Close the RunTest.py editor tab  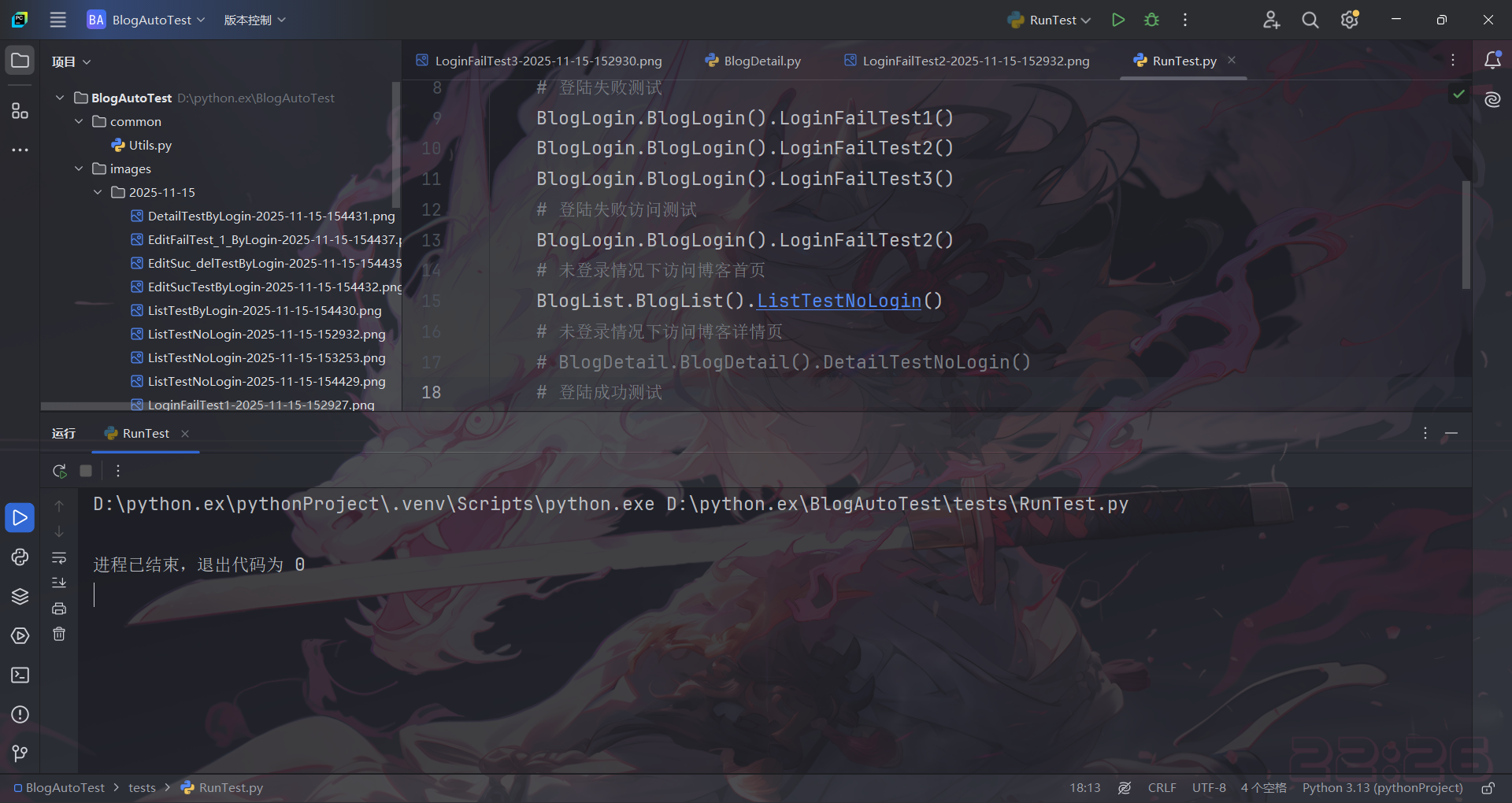[x=1232, y=61]
